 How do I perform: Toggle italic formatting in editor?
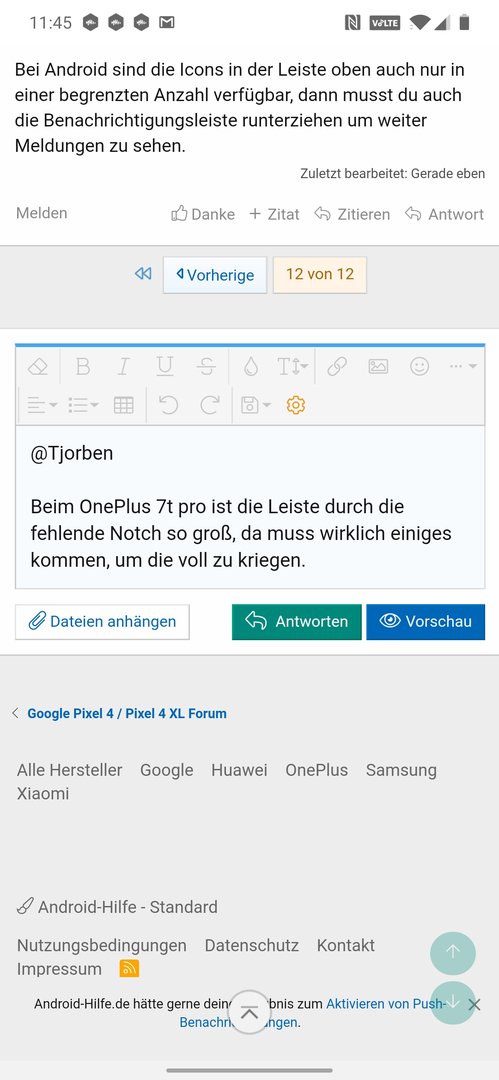[x=123, y=367]
